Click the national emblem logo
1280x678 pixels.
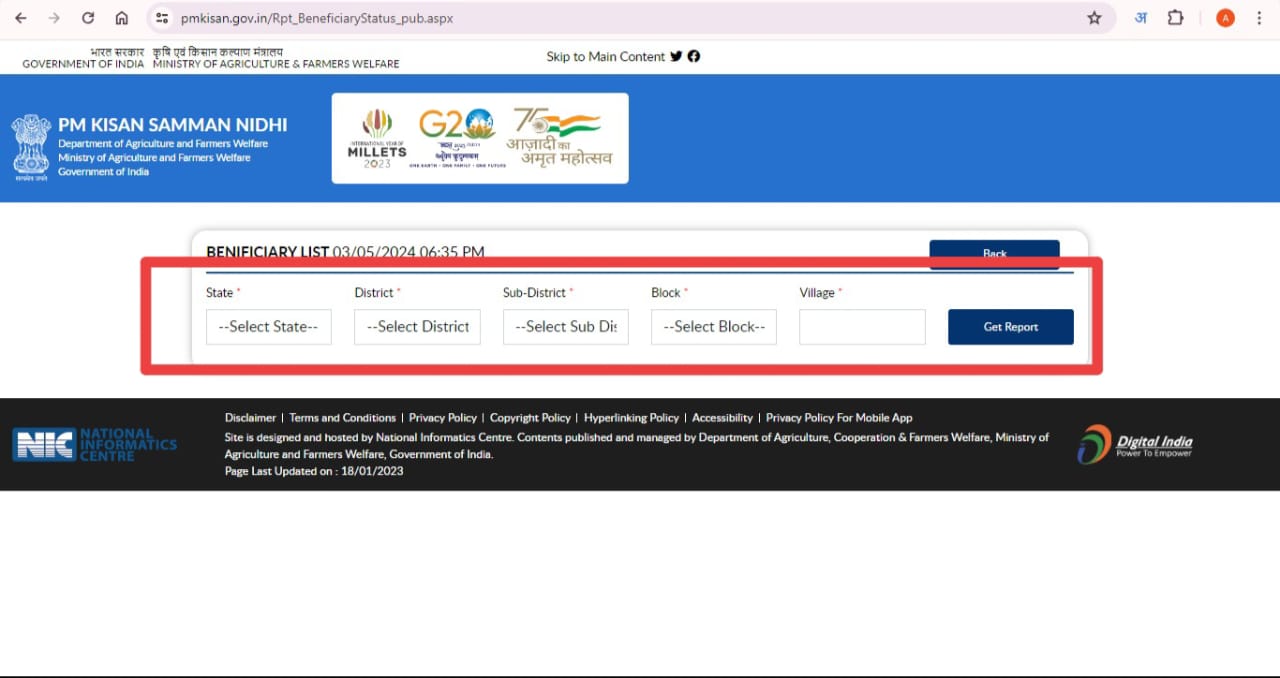(31, 146)
